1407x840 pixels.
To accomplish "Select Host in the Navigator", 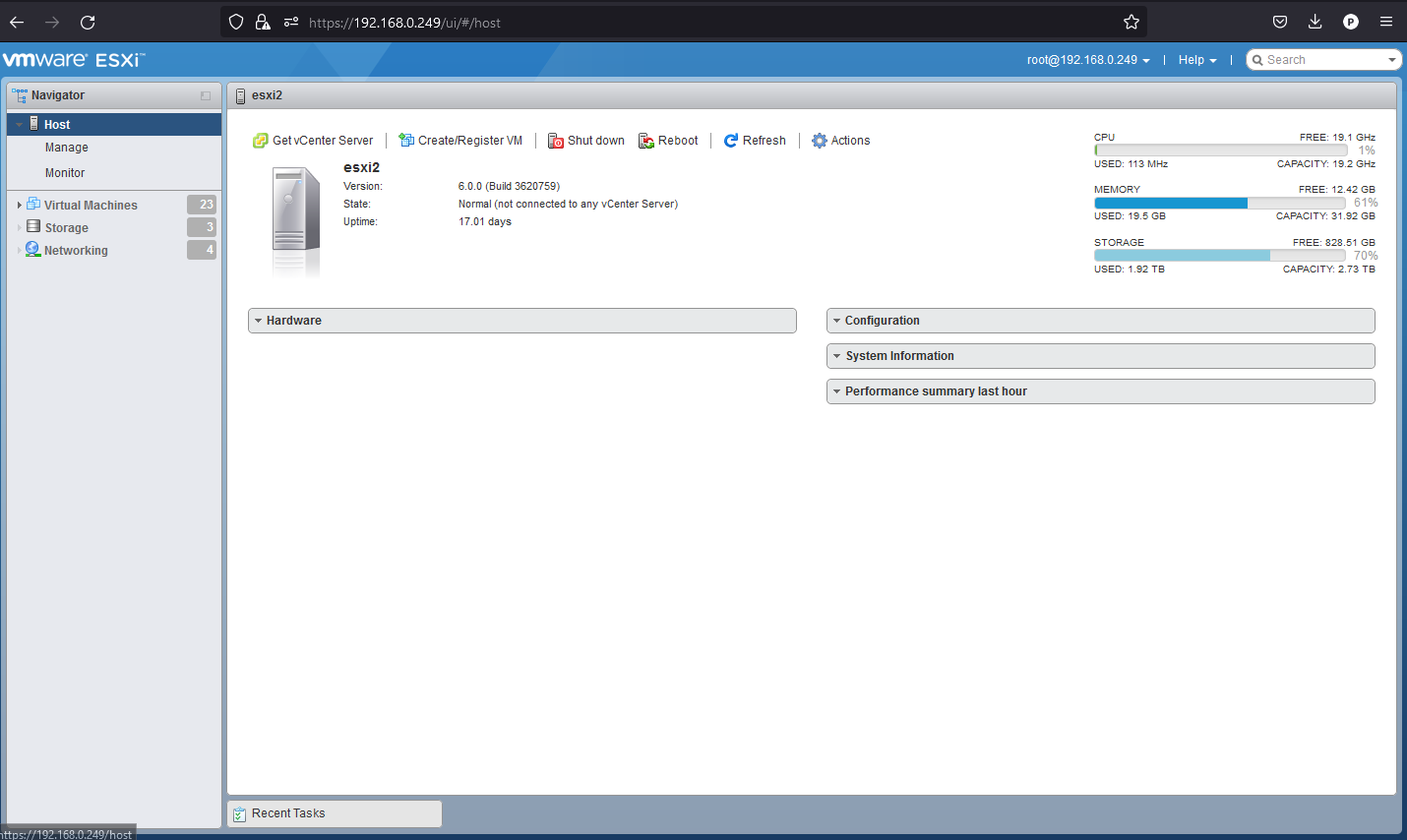I will pos(114,125).
